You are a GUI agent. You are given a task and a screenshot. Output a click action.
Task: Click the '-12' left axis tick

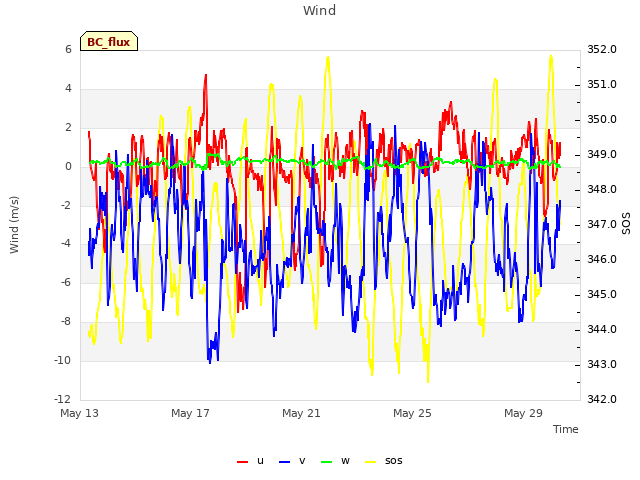pyautogui.click(x=62, y=399)
